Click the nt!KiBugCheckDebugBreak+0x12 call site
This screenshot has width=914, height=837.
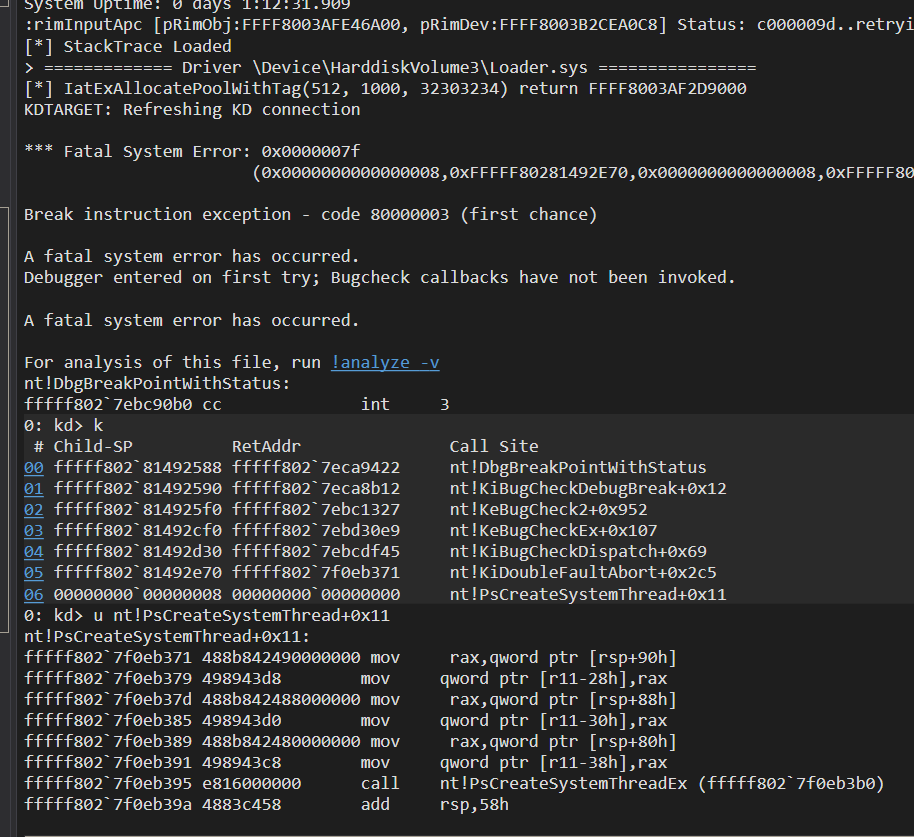coord(588,488)
